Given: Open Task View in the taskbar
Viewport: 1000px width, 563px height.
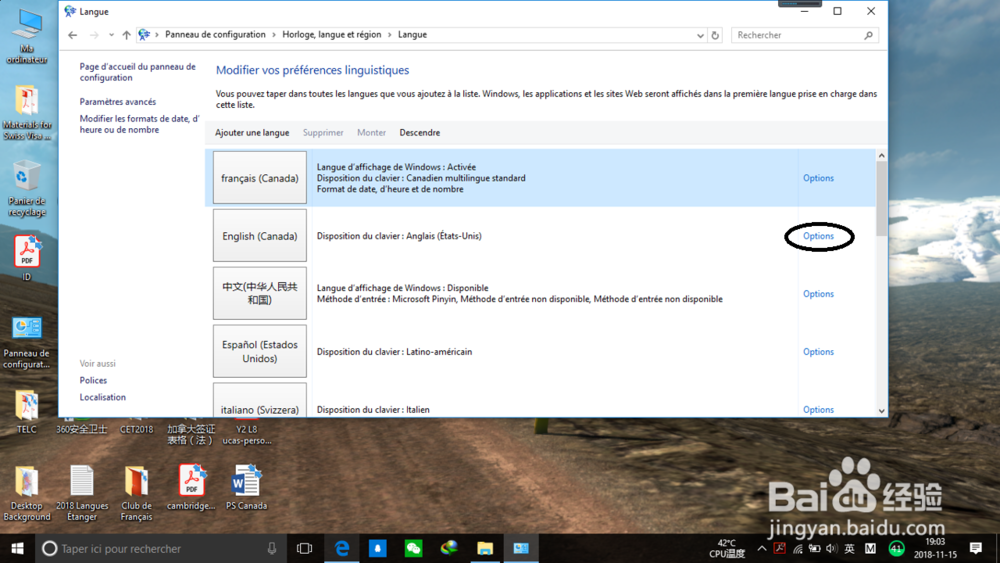Looking at the screenshot, I should [305, 548].
